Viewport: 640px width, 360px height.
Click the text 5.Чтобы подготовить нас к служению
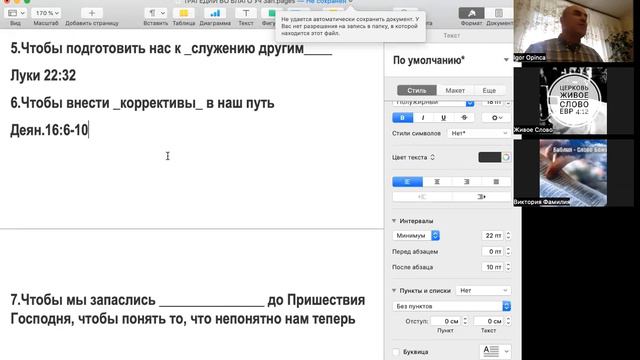pos(171,49)
